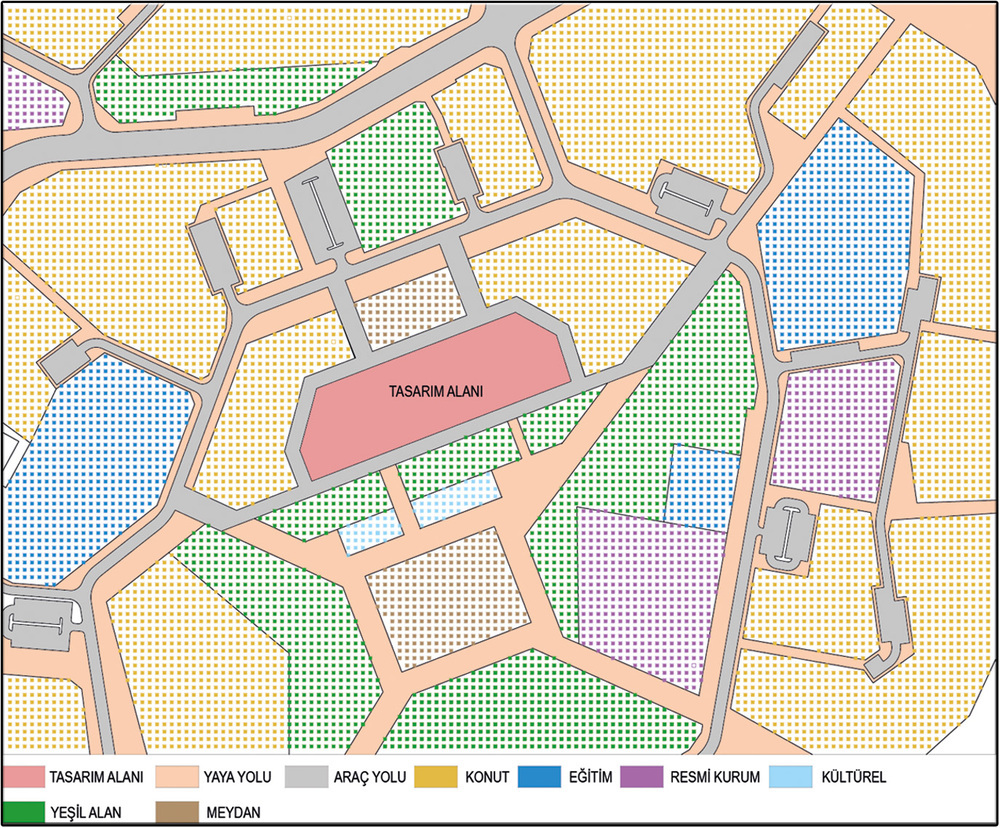
Task: Click the TASARIM ALANI legend text
Action: pyautogui.click(x=96, y=777)
